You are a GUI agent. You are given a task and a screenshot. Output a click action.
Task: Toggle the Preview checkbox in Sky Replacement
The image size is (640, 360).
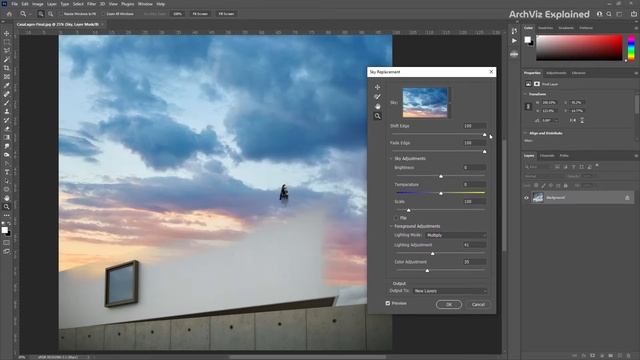388,303
